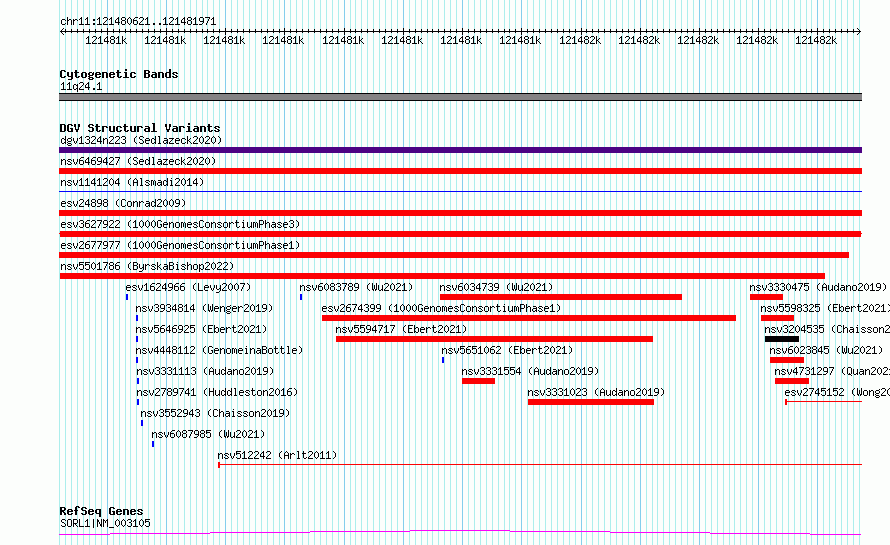The height and width of the screenshot is (545, 890).
Task: Click nsv2789741 (Huddleston2016) label
Action: 217,392
